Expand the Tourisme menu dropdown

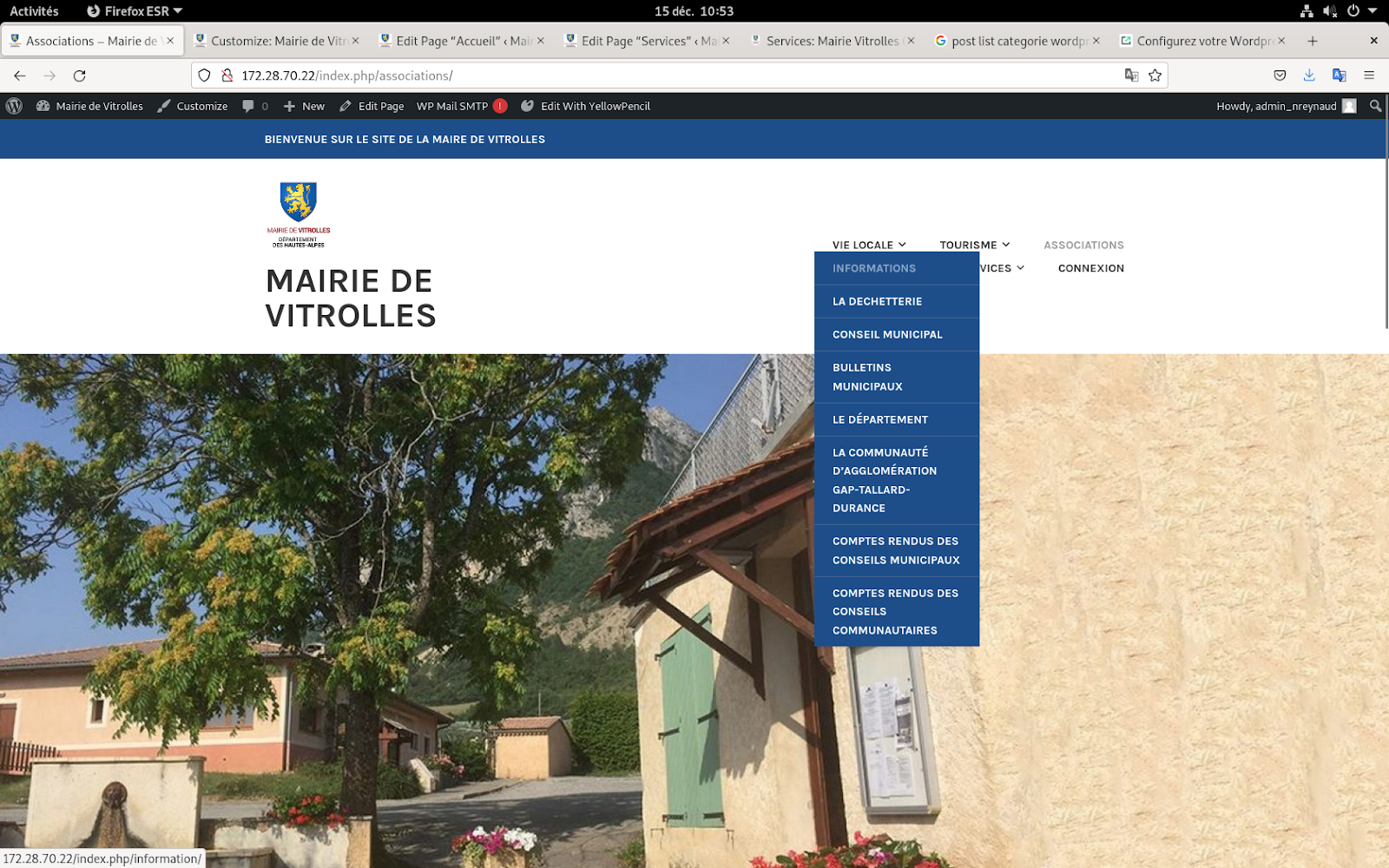974,245
